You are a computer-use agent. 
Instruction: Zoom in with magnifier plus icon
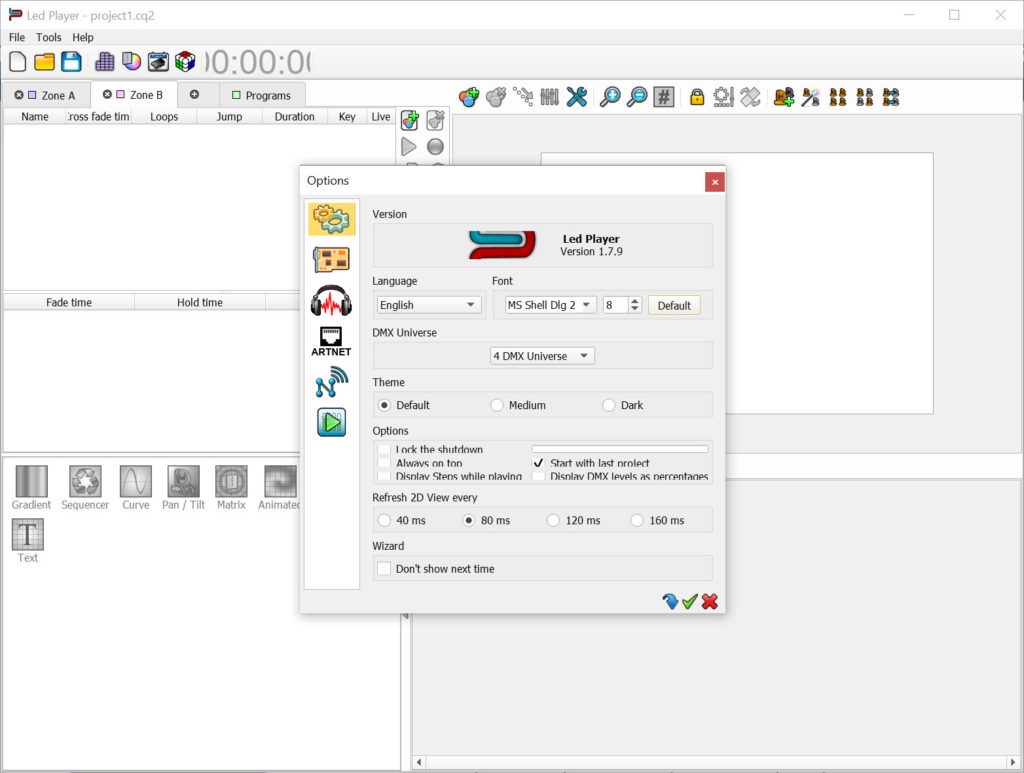[610, 97]
